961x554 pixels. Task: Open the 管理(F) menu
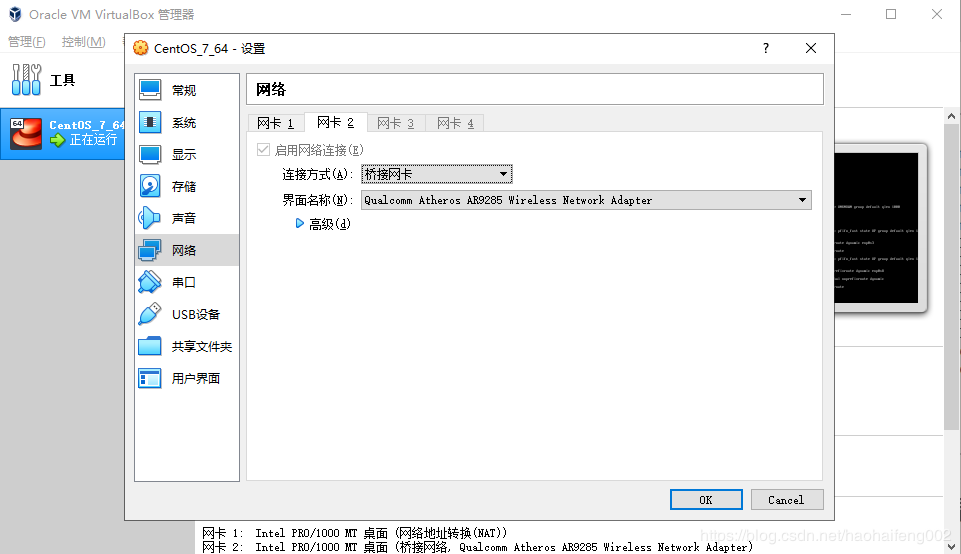[26, 42]
